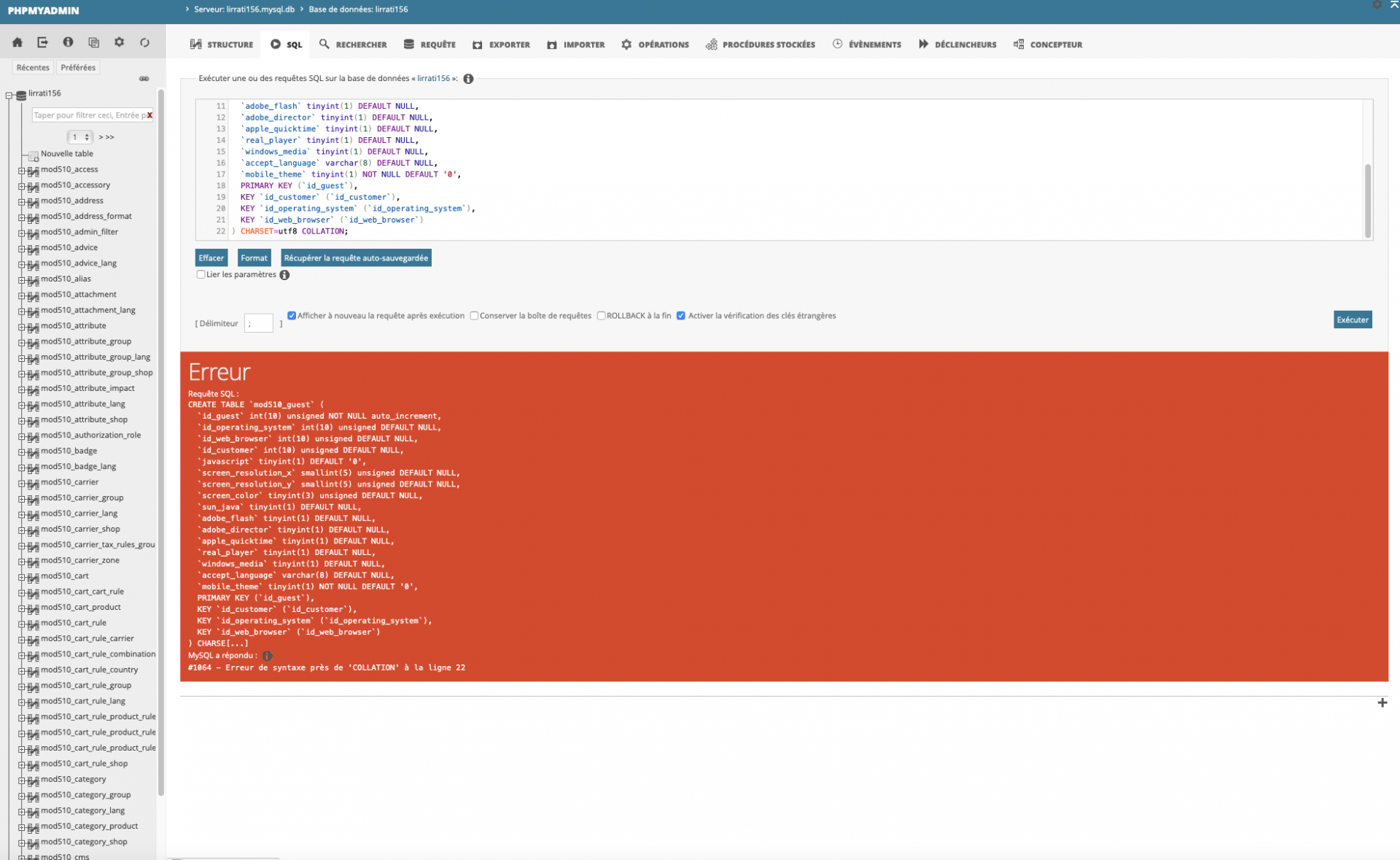Click Serveur: lirrati156.mysql.db breadcrumb
1400x860 pixels.
(x=244, y=9)
